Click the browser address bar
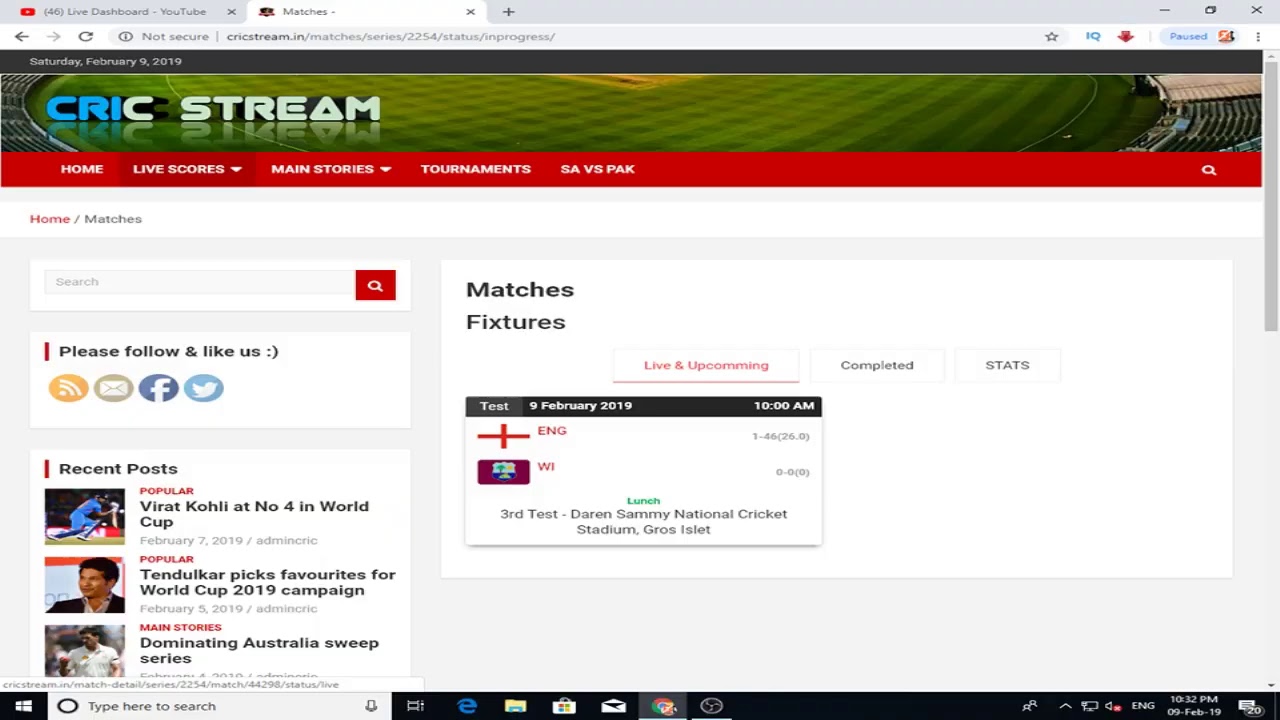This screenshot has height=720, width=1280. click(x=580, y=36)
